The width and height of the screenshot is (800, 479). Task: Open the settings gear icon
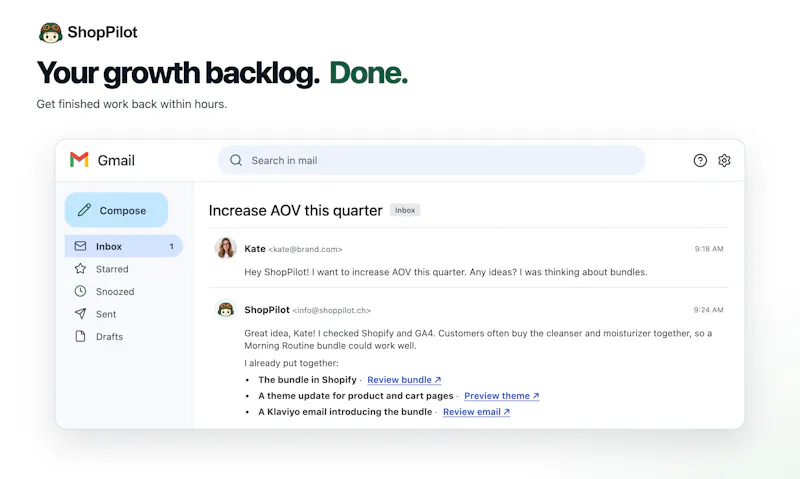pos(724,161)
